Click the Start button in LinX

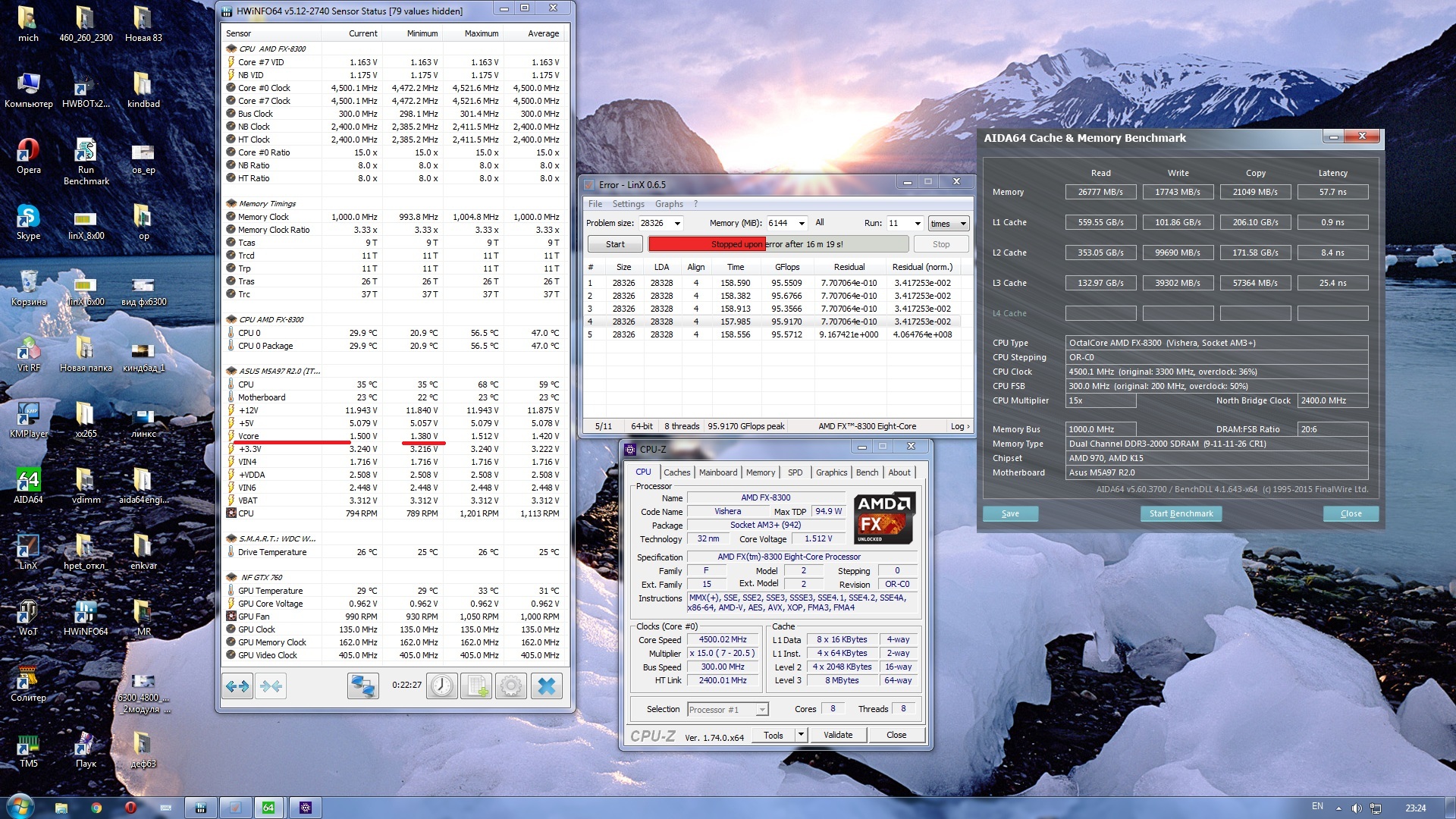(x=615, y=244)
